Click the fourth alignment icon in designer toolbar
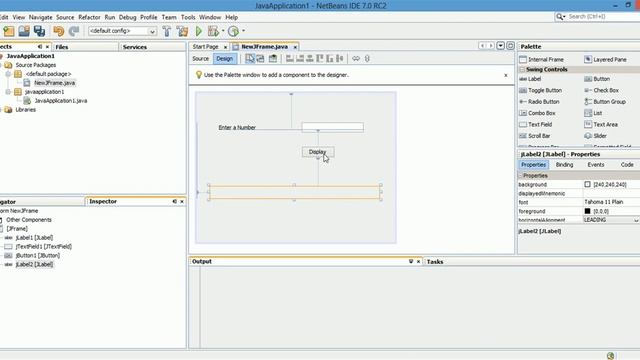The image size is (640, 360). click(320, 58)
